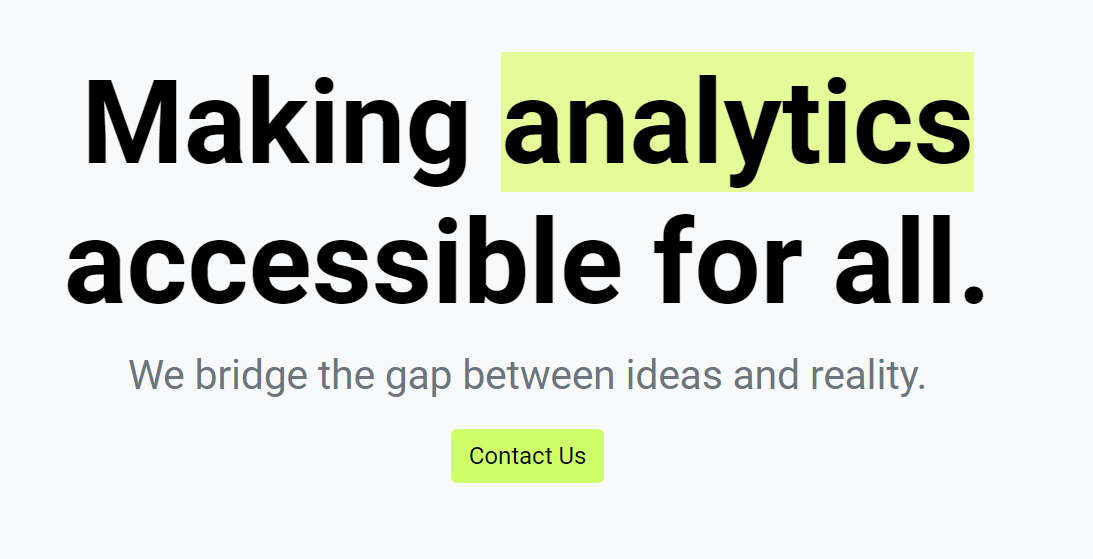
Task: Click the word "Us" on the green button
Action: pos(572,456)
